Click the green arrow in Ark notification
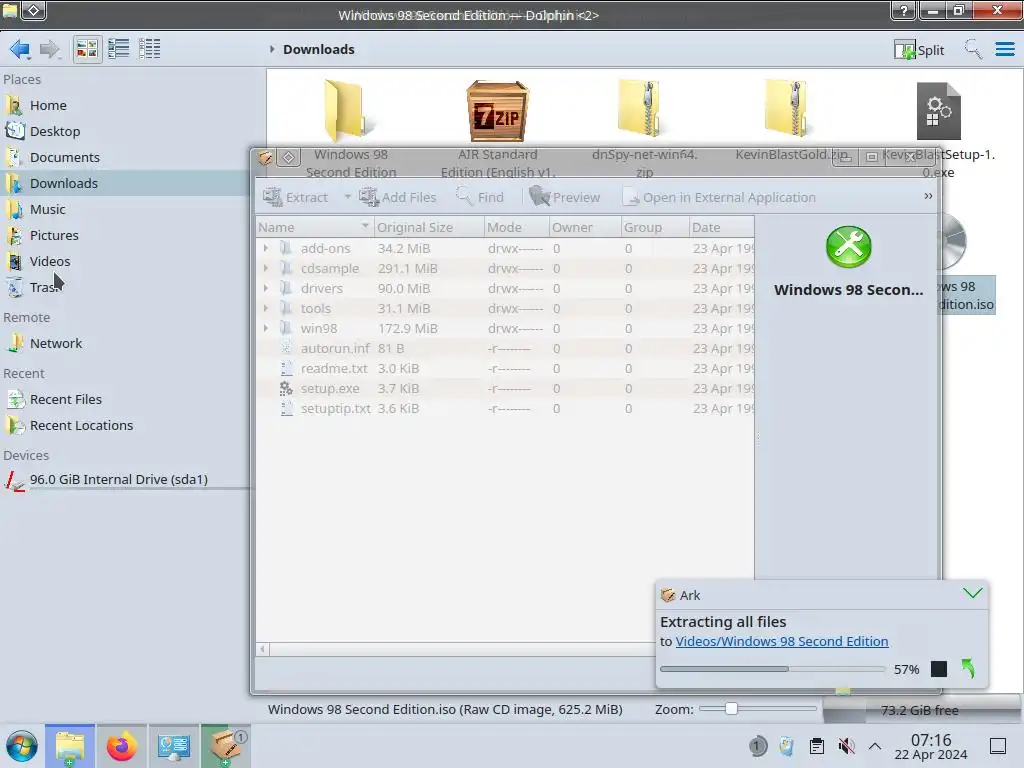The width and height of the screenshot is (1024, 768). tap(968, 668)
